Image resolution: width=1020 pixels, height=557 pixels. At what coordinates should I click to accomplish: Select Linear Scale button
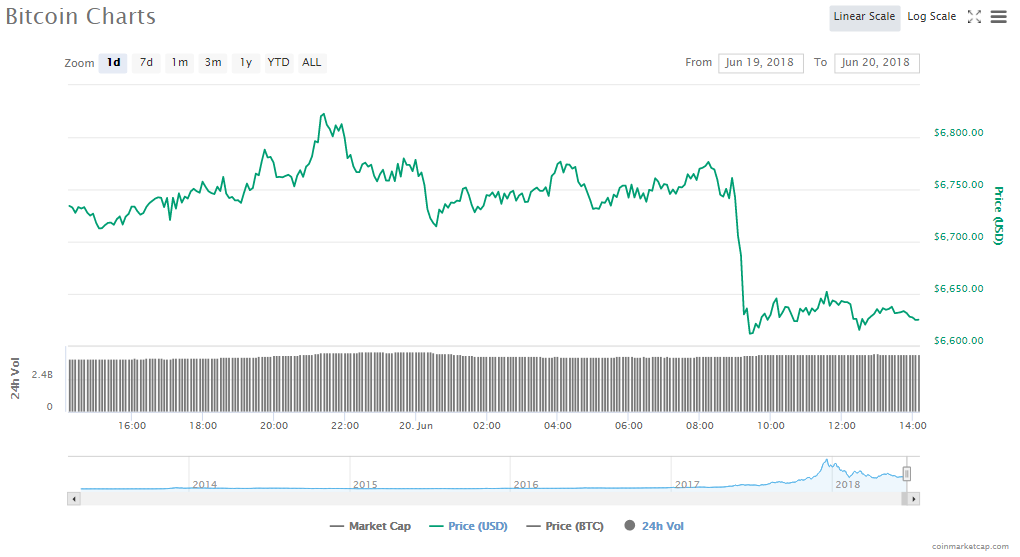(864, 17)
